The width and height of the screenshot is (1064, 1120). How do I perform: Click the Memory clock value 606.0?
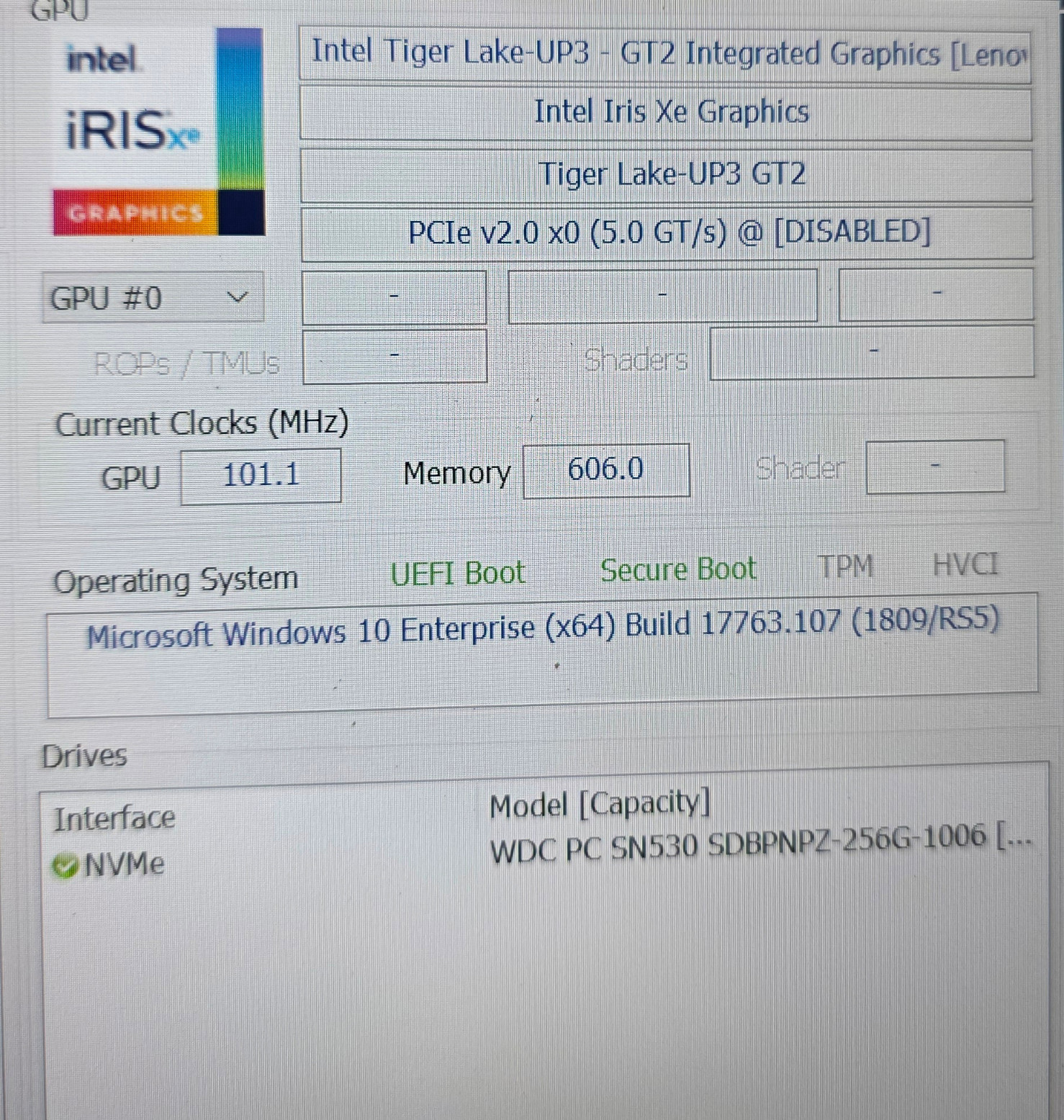[x=606, y=470]
